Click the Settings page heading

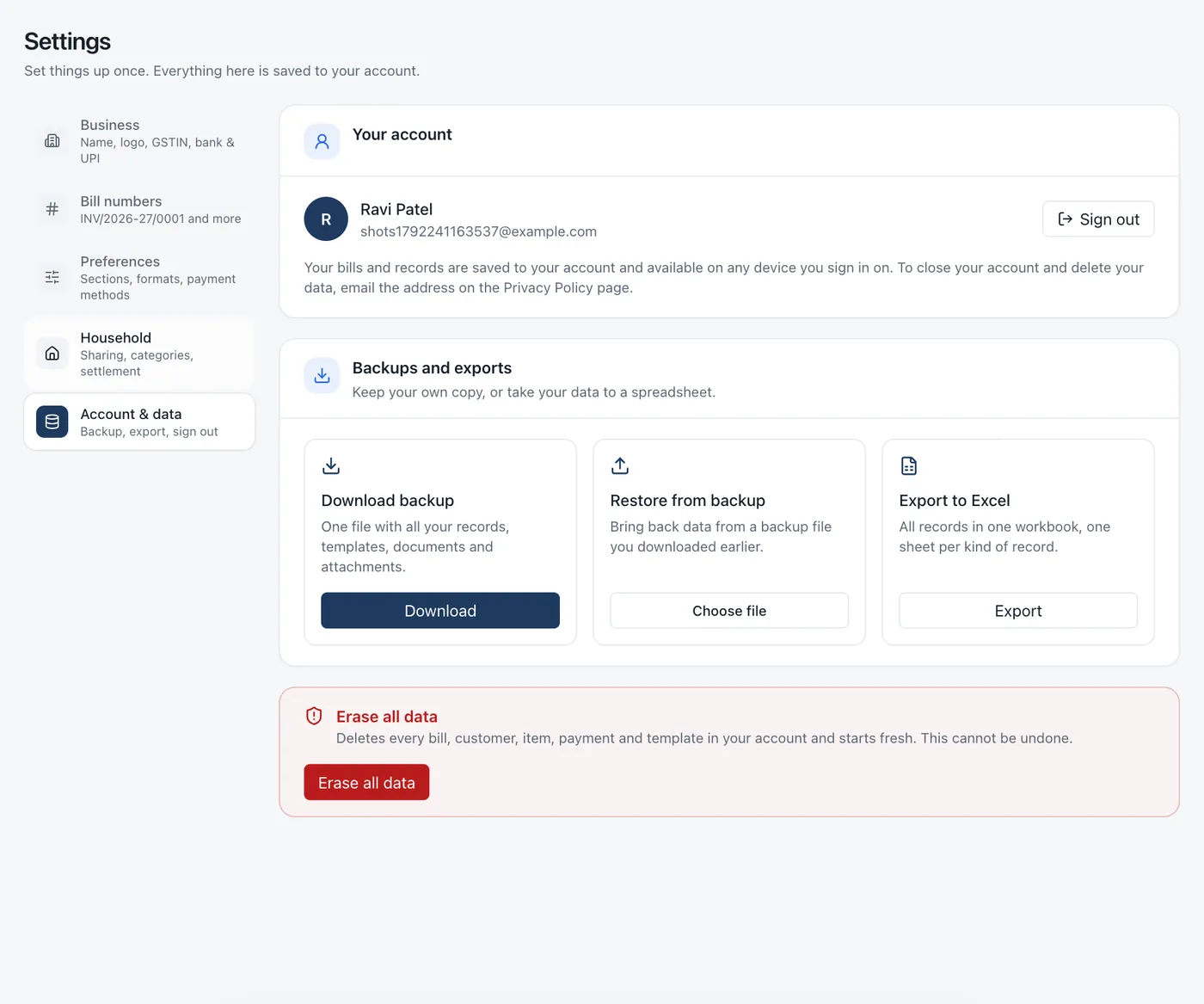click(67, 41)
